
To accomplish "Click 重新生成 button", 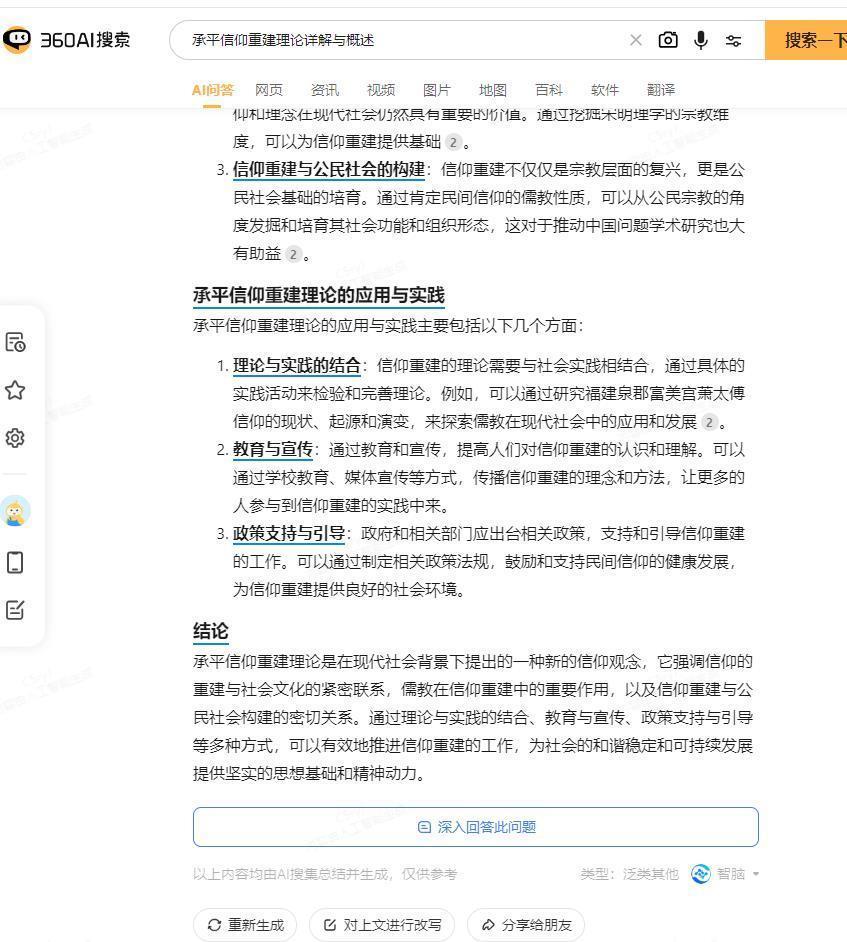I will point(245,925).
